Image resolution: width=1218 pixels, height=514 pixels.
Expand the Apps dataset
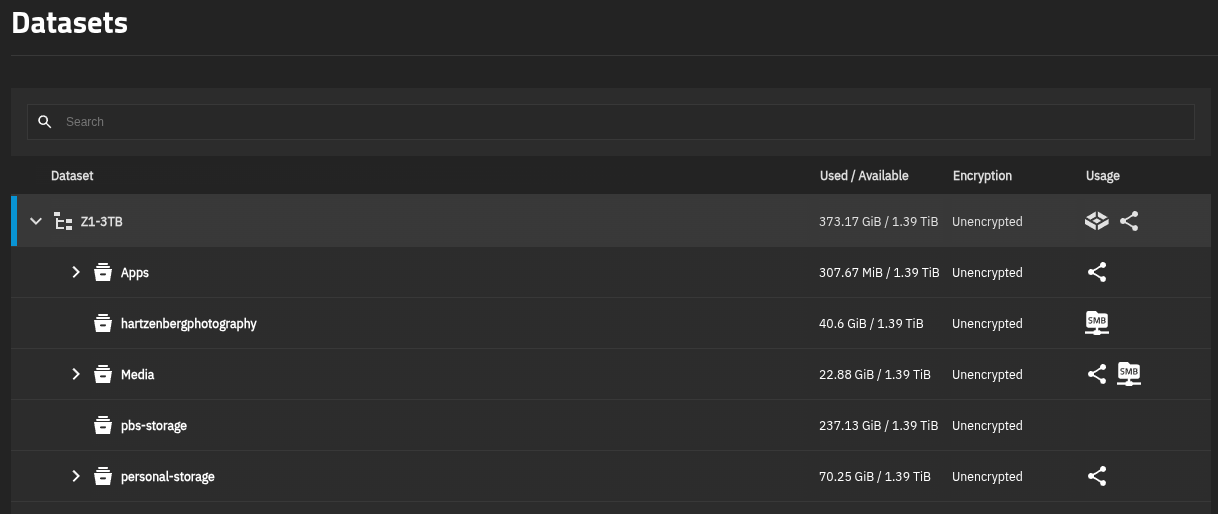76,272
